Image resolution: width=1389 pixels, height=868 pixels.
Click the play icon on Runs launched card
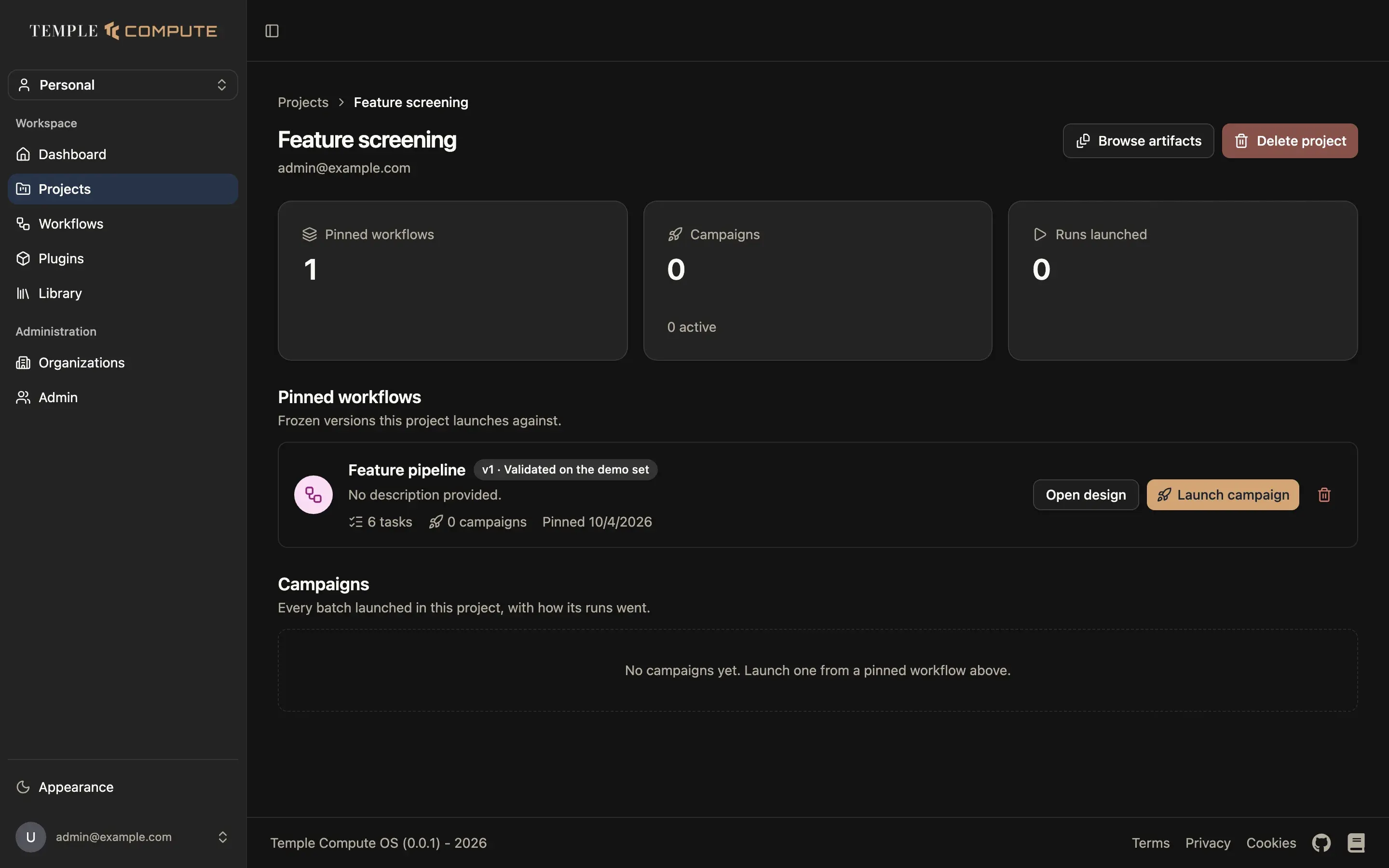click(1040, 234)
